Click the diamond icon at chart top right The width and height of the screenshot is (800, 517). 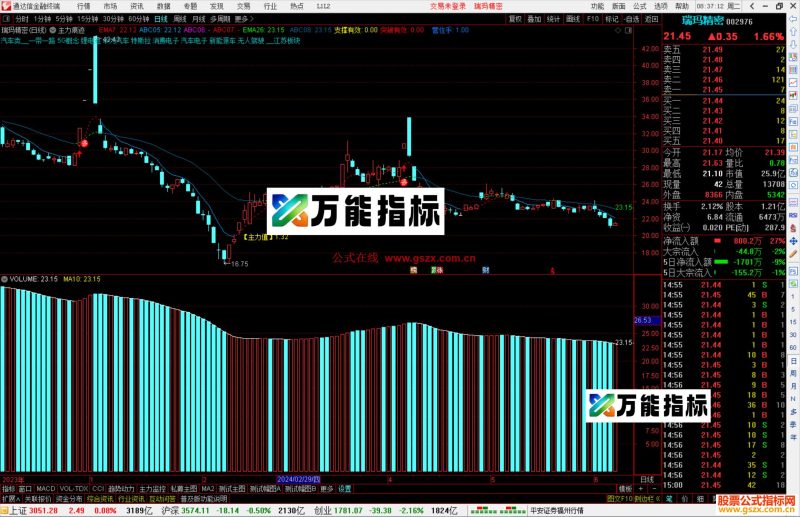tap(618, 31)
